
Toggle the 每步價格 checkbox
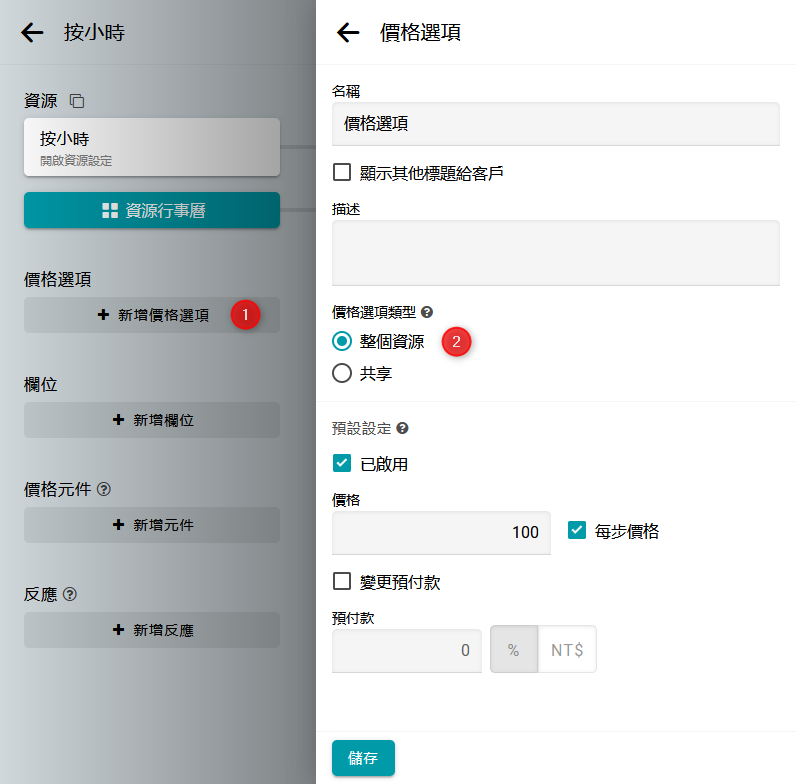click(576, 531)
